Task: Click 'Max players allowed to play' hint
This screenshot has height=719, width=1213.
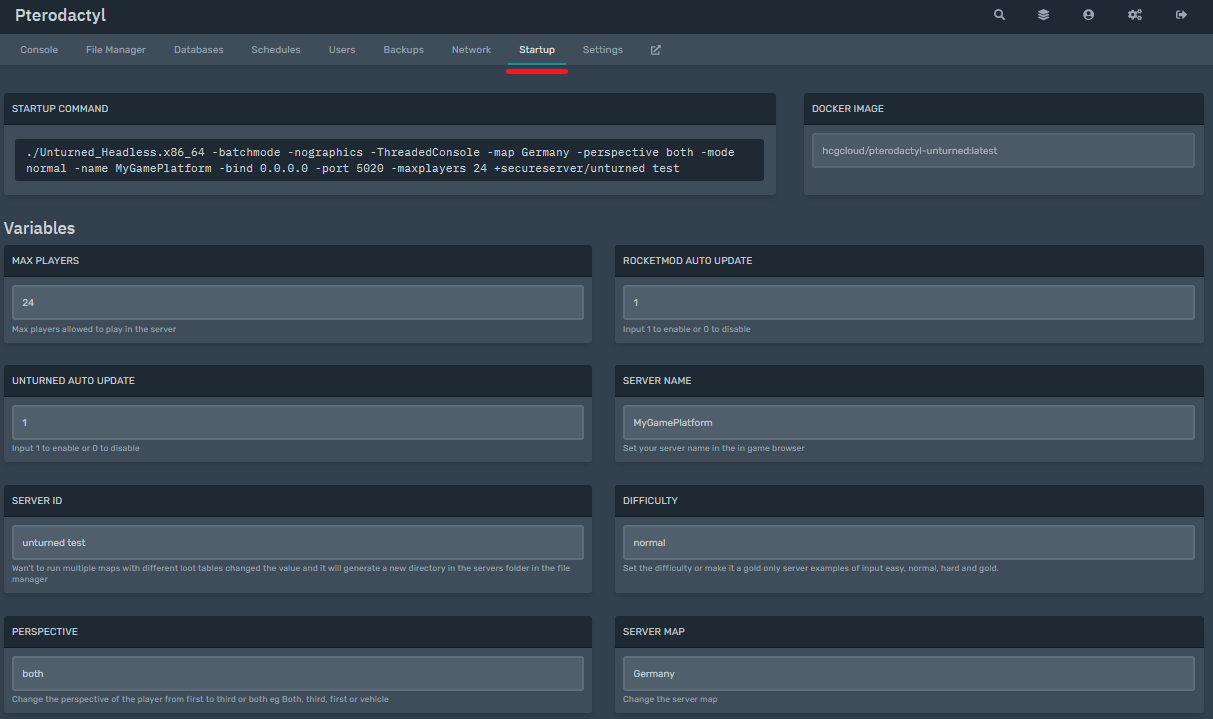Action: (x=94, y=329)
